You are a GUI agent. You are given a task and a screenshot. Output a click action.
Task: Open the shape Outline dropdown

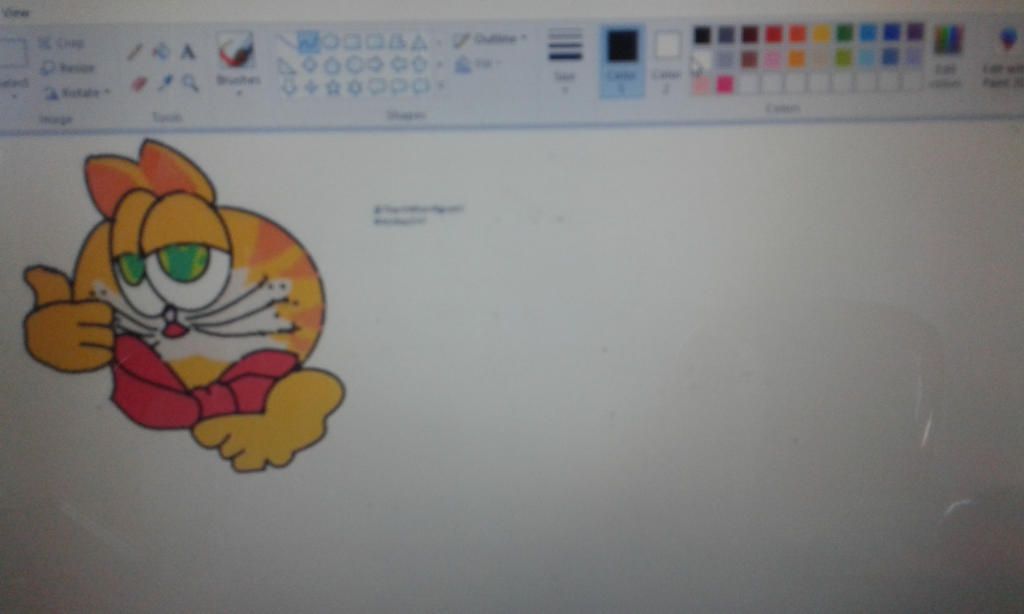(490, 40)
